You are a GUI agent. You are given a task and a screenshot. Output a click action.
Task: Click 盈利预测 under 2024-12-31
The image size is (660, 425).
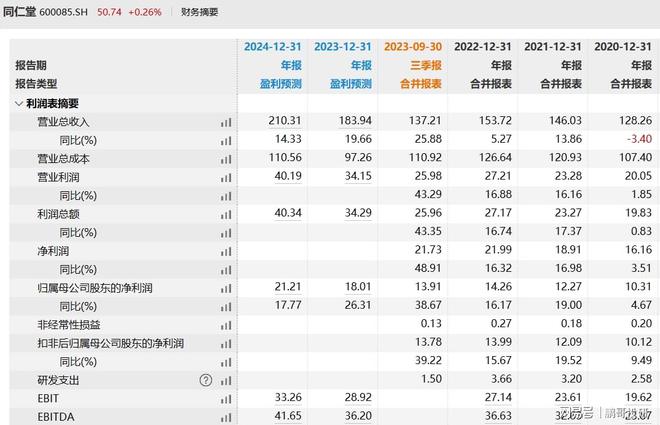[x=281, y=84]
